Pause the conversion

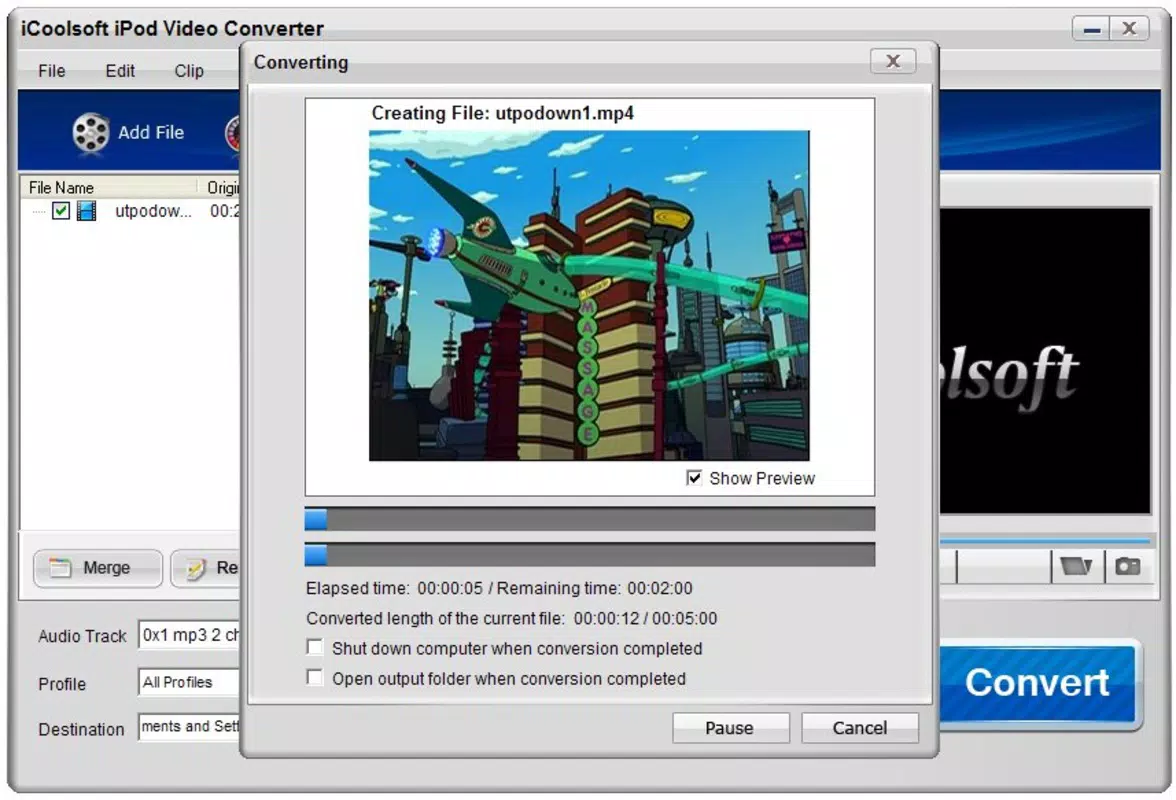pos(730,727)
